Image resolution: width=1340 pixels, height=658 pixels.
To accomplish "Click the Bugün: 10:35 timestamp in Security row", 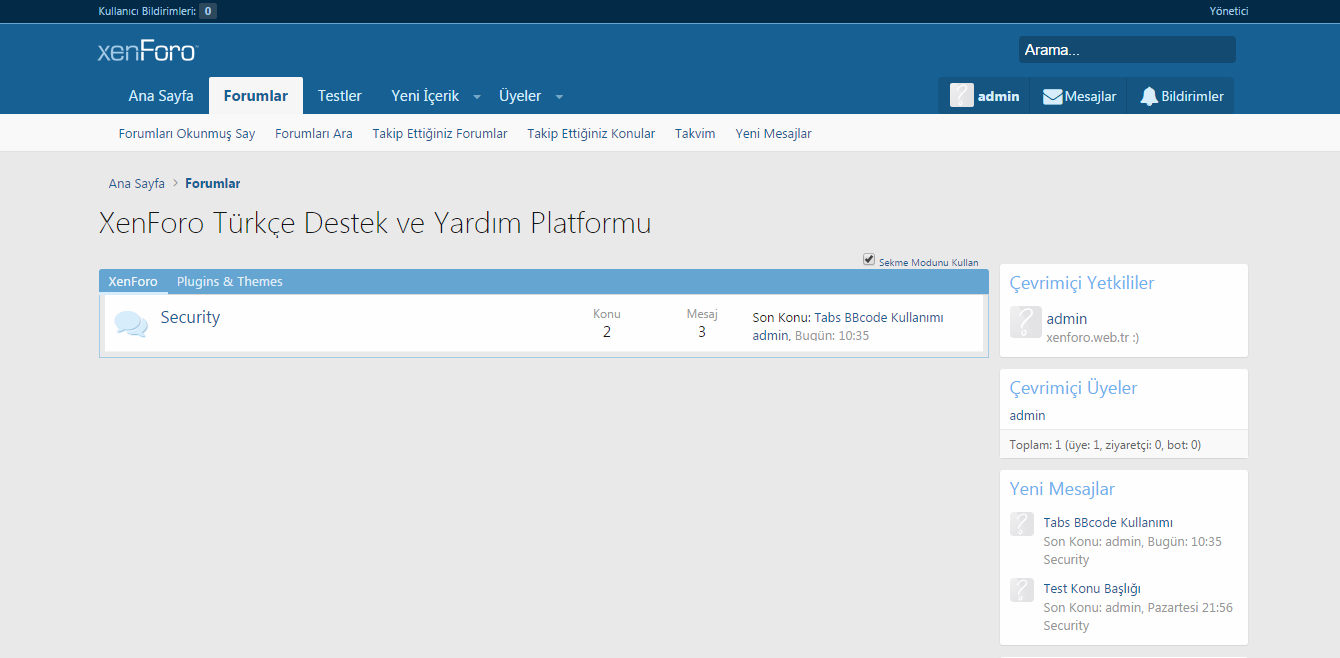I will click(x=832, y=335).
